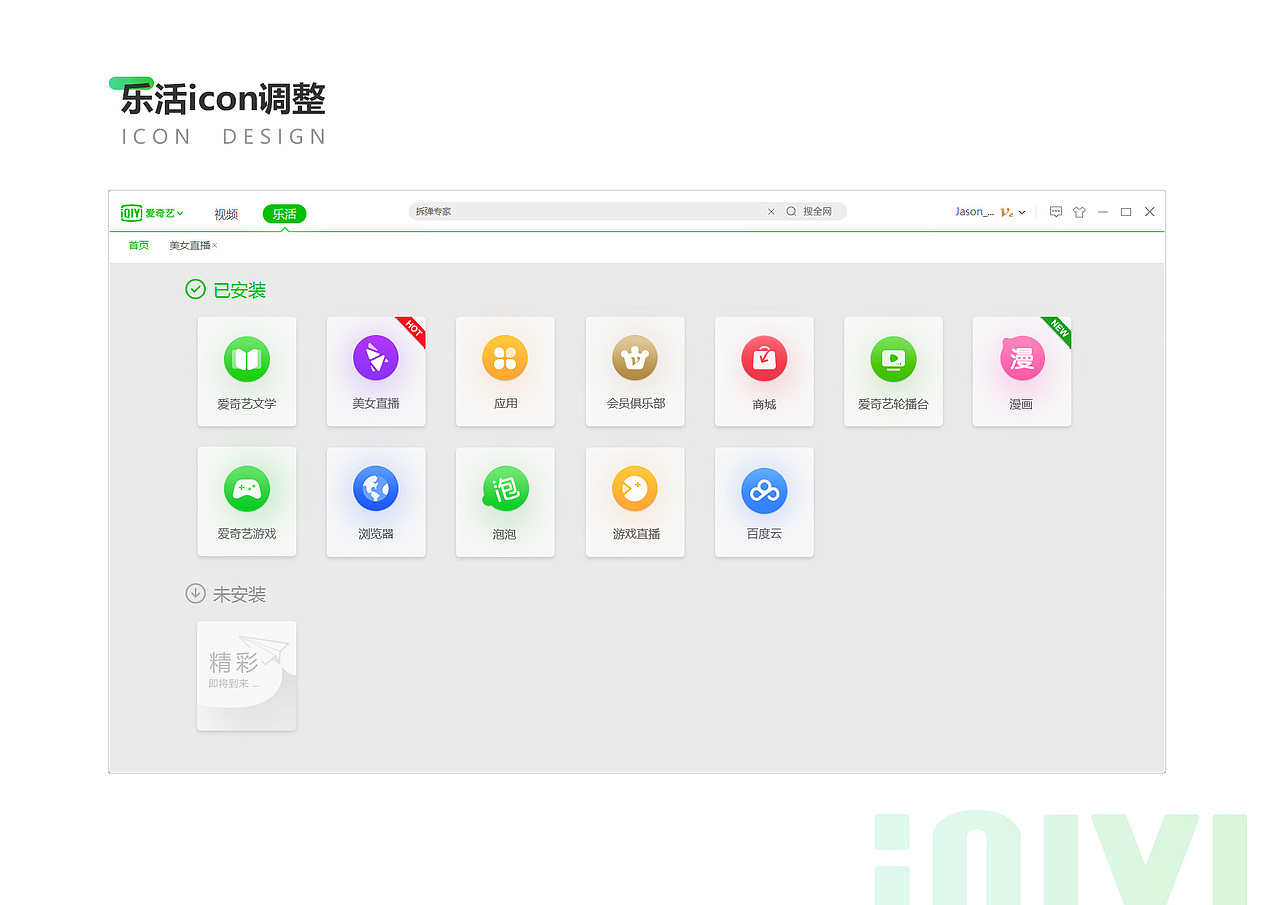Open the message feedback icon
The width and height of the screenshot is (1280, 905).
coord(1055,212)
